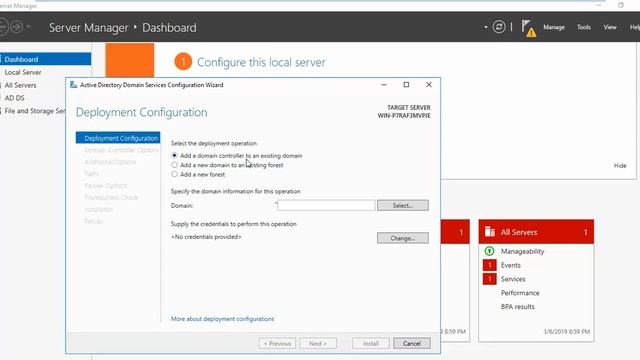
Task: Click Events in All Servers tile
Action: click(x=511, y=265)
